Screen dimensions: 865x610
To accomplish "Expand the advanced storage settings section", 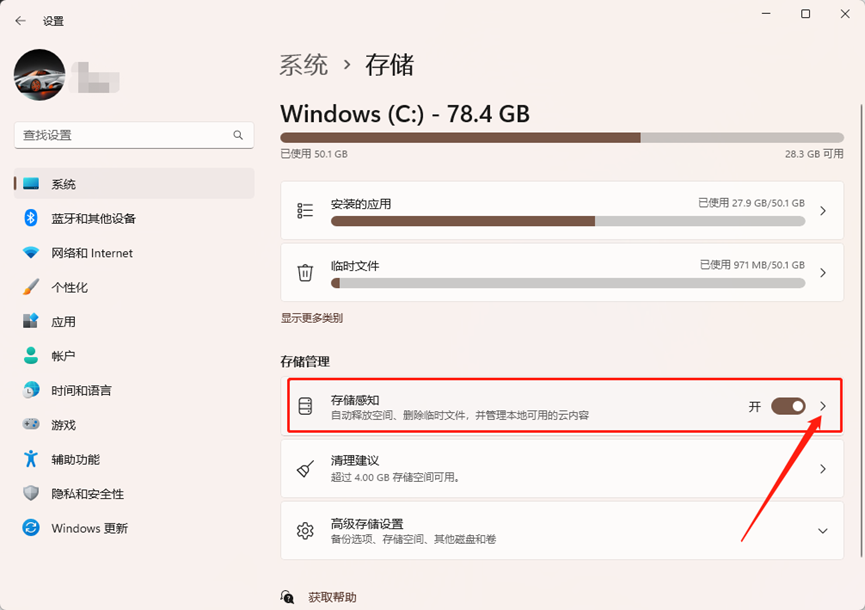I will coord(823,531).
